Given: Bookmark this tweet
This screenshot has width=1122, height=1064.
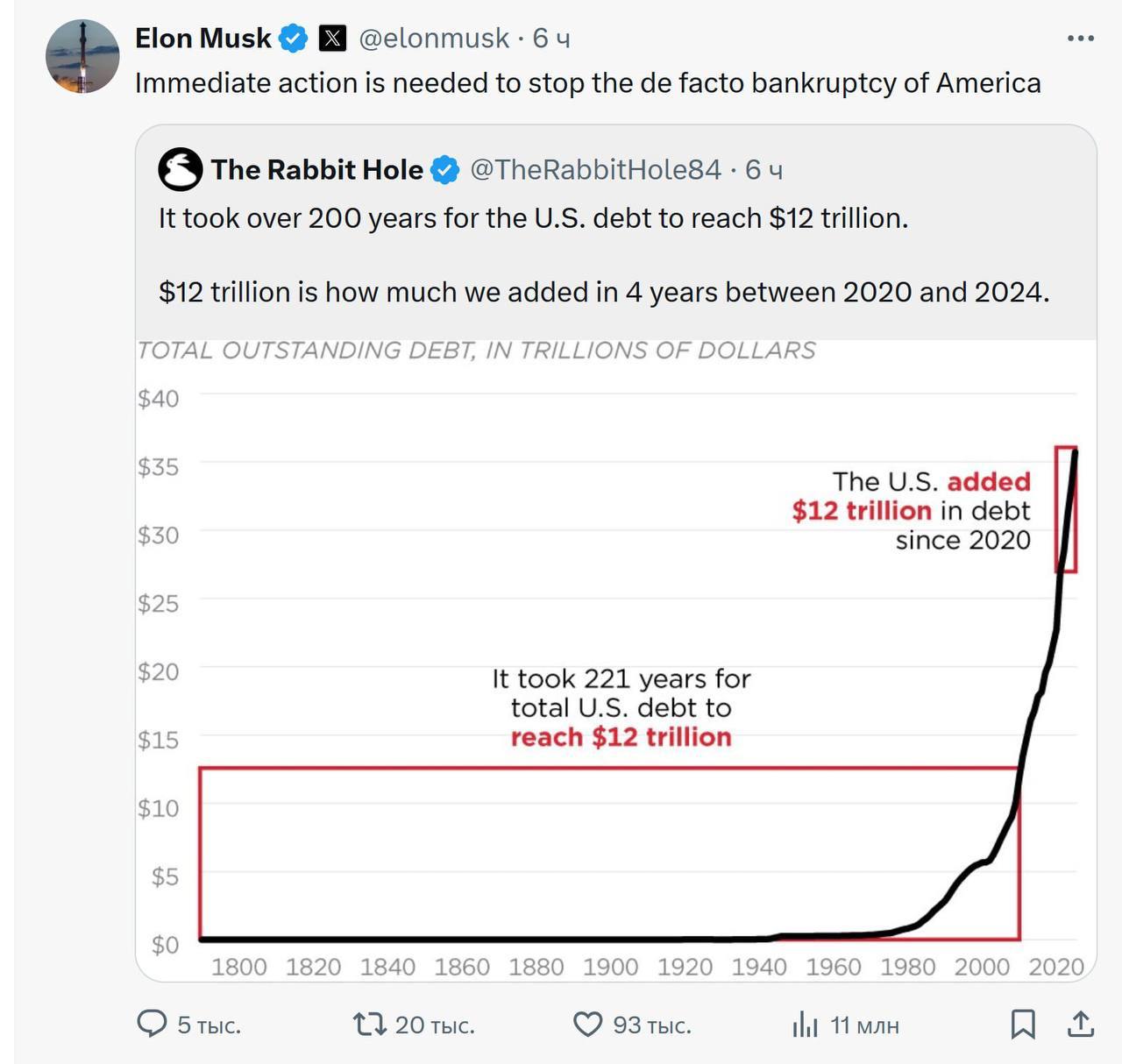Looking at the screenshot, I should click(x=1023, y=1024).
